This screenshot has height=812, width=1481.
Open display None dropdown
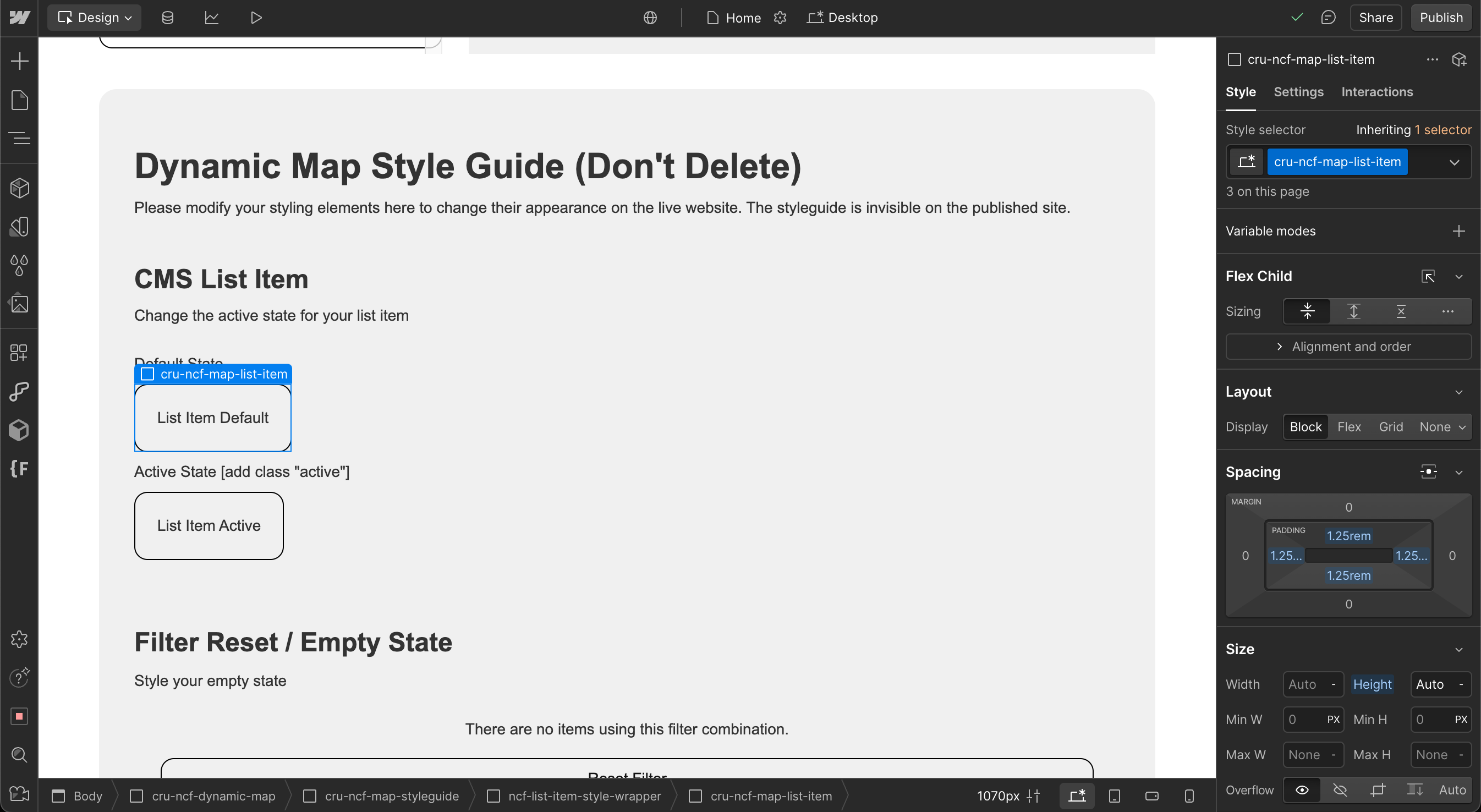pyautogui.click(x=1442, y=427)
